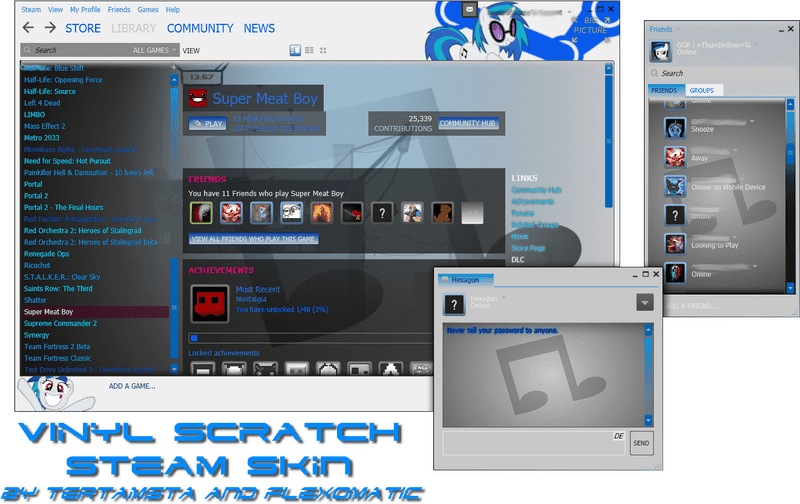Viewport: 800px width, 504px height.
Task: Switch library to grid view icon
Action: pos(323,50)
